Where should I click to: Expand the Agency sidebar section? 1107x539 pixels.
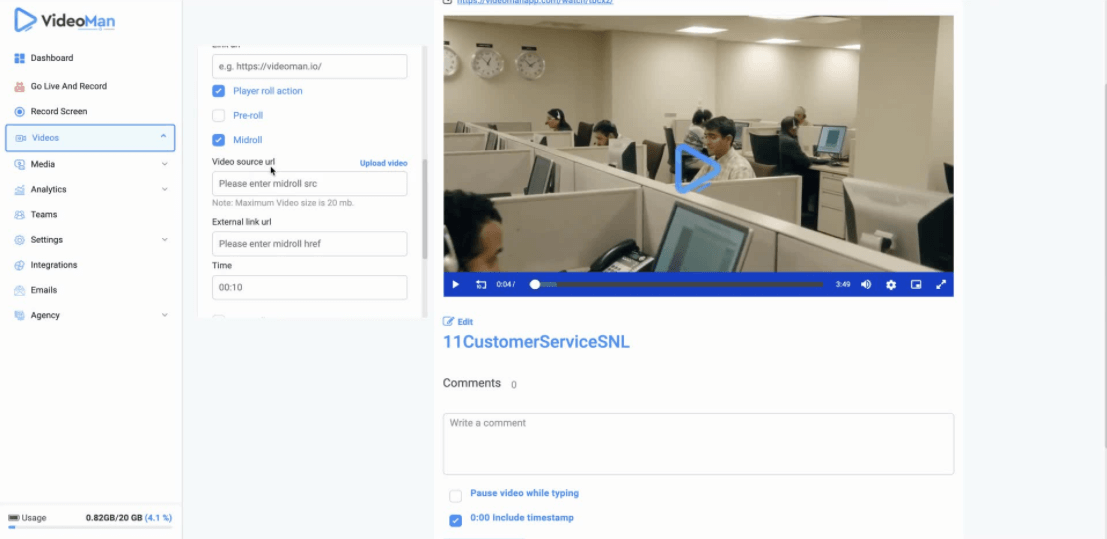164,315
